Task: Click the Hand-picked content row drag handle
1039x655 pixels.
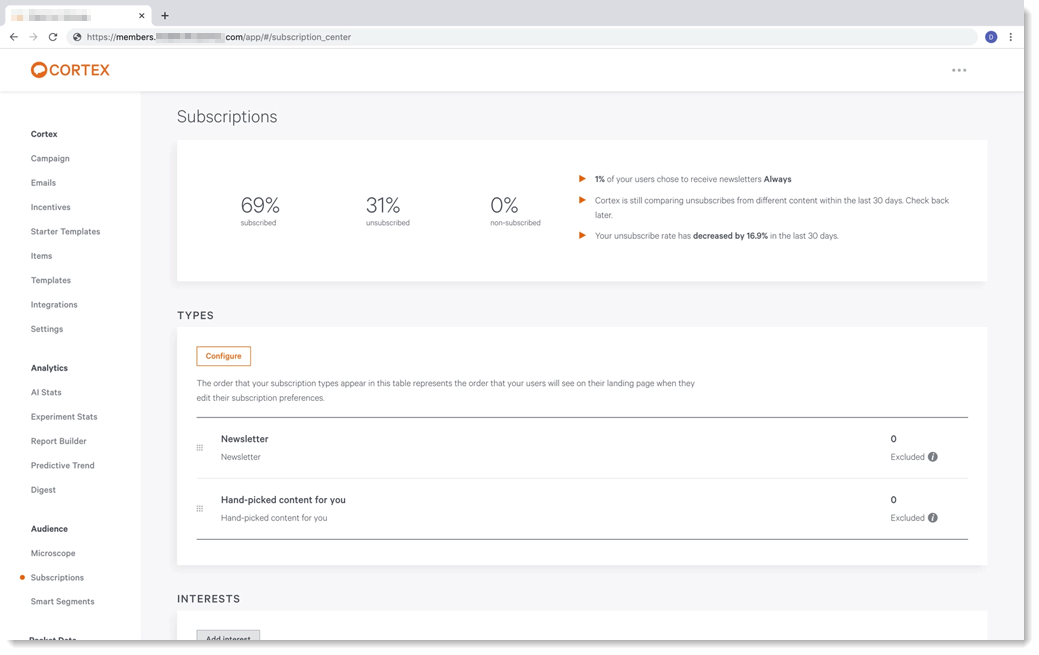Action: 199,509
